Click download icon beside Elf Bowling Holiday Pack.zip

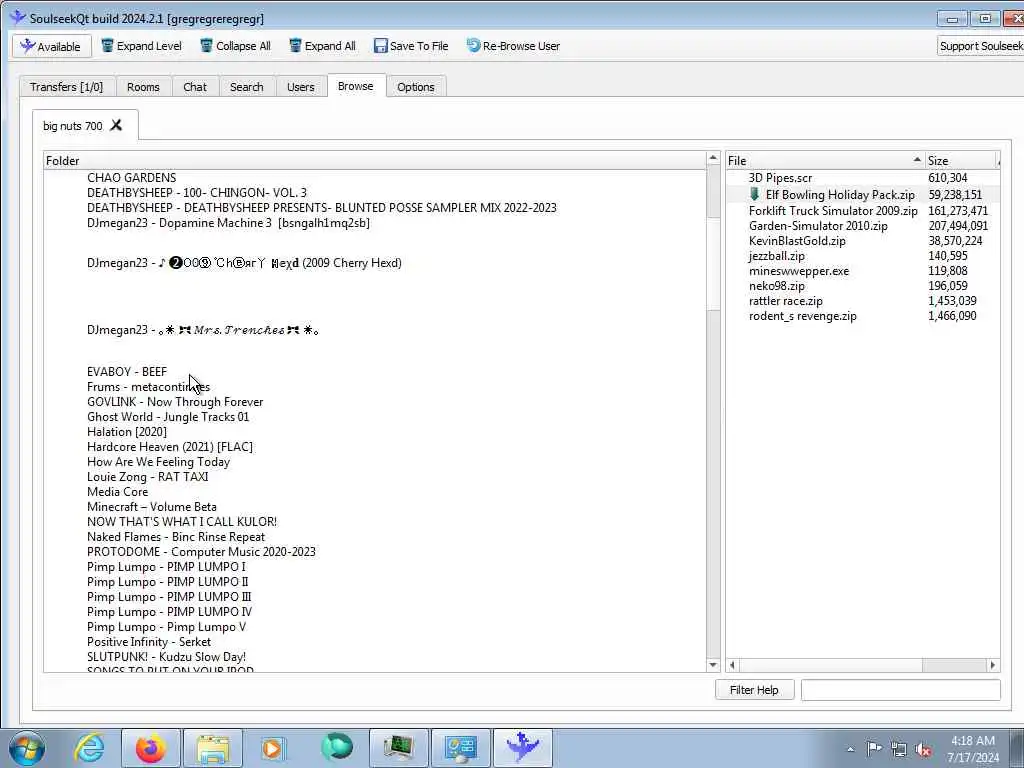(754, 194)
